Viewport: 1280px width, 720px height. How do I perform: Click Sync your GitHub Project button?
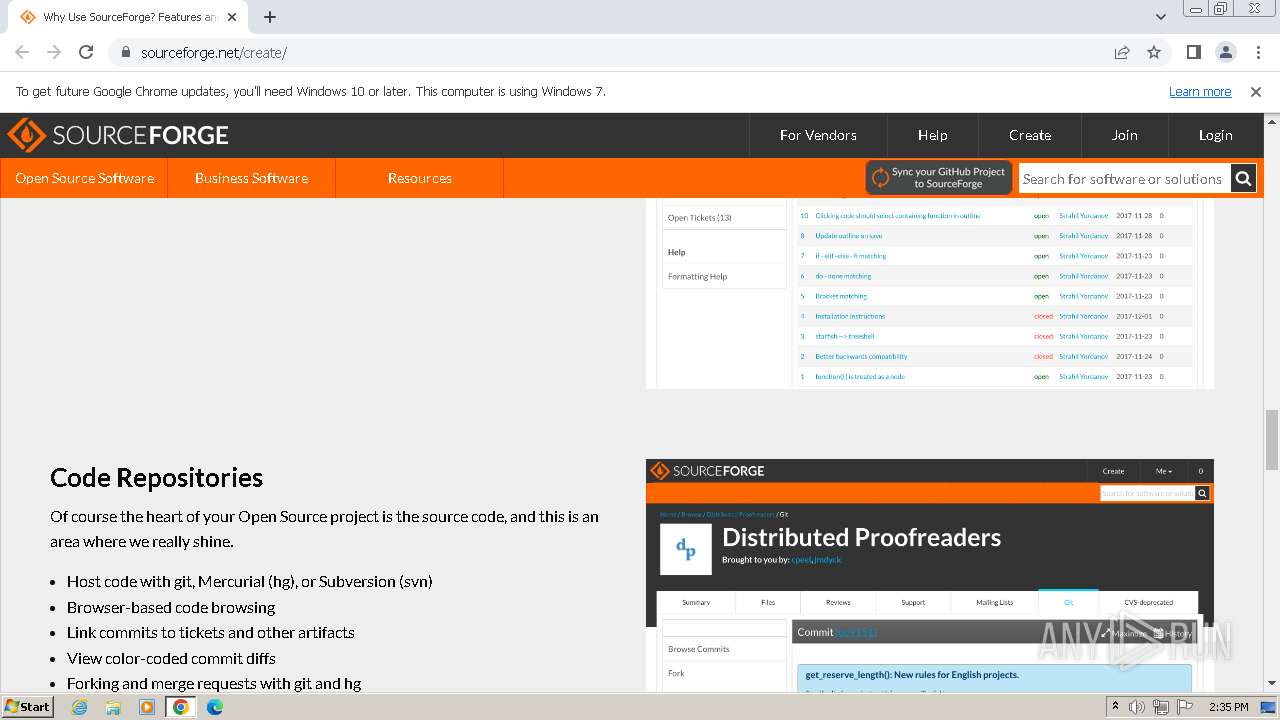point(939,178)
